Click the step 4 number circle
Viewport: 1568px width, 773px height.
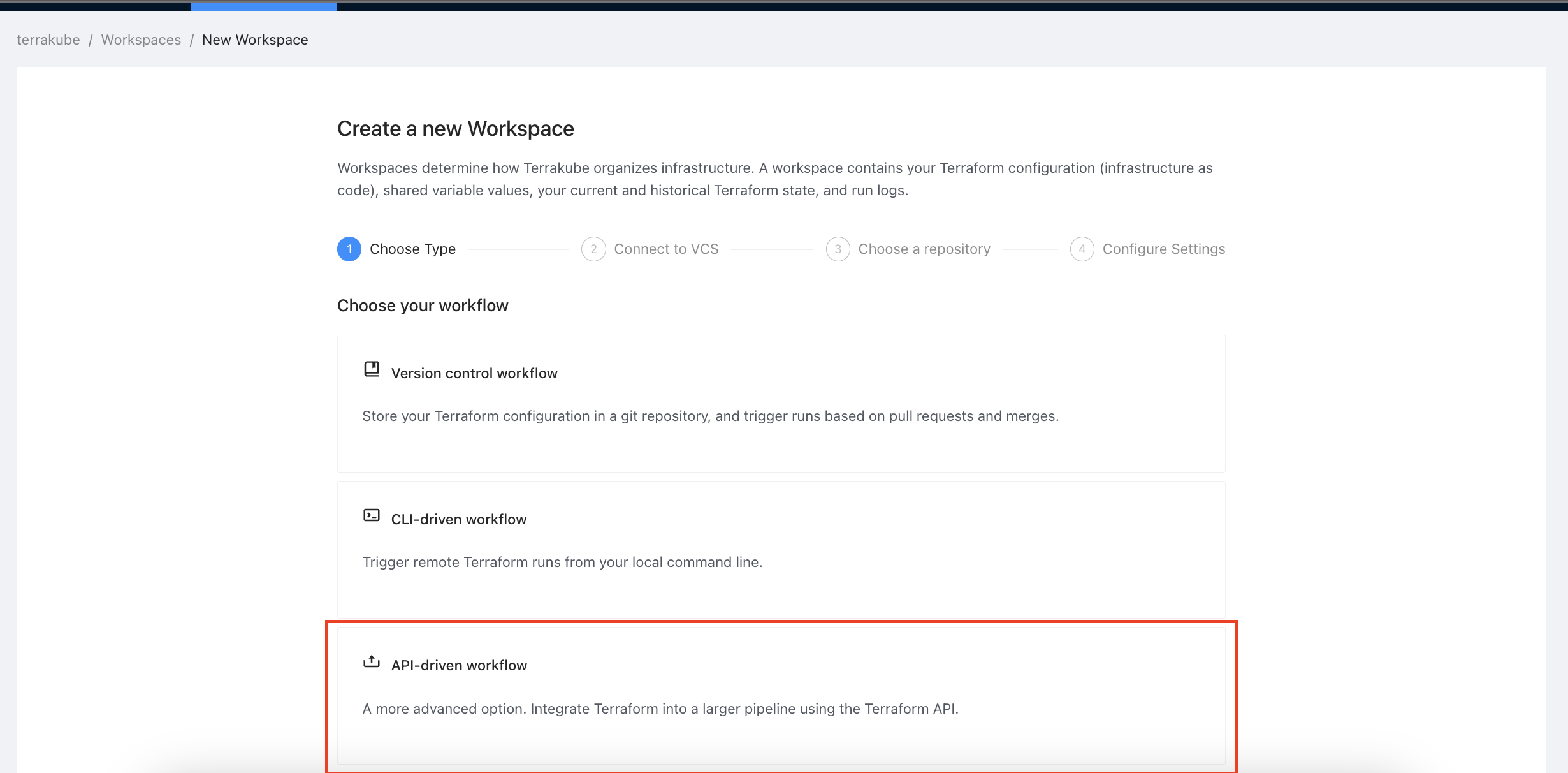(x=1082, y=249)
